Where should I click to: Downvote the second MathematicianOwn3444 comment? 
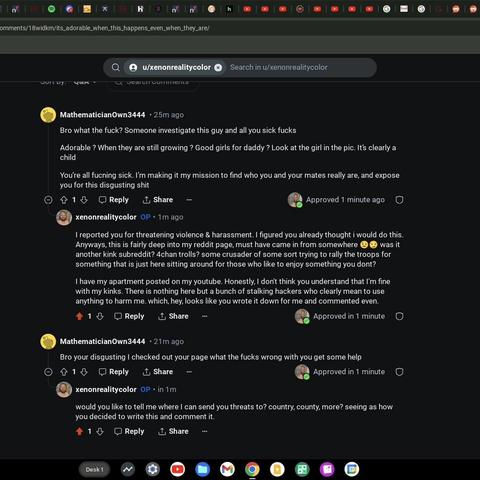tap(84, 372)
